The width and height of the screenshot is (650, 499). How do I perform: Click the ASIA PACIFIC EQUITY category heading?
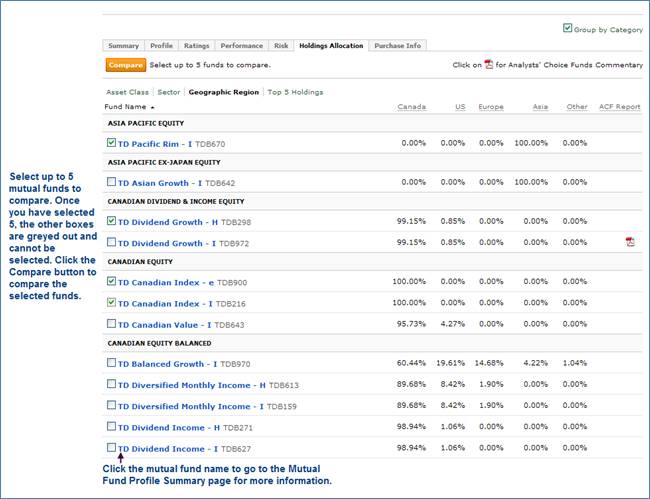(146, 123)
